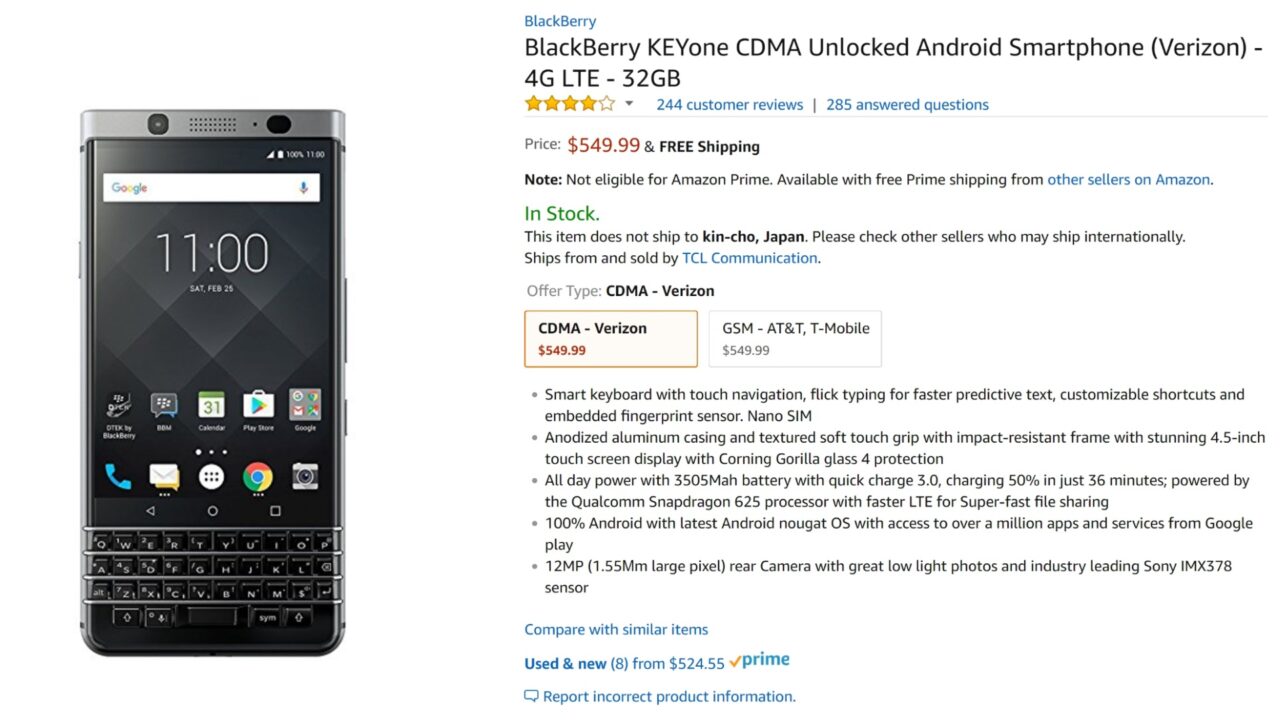Open Used & new offers link
The height and width of the screenshot is (720, 1280).
coord(565,664)
